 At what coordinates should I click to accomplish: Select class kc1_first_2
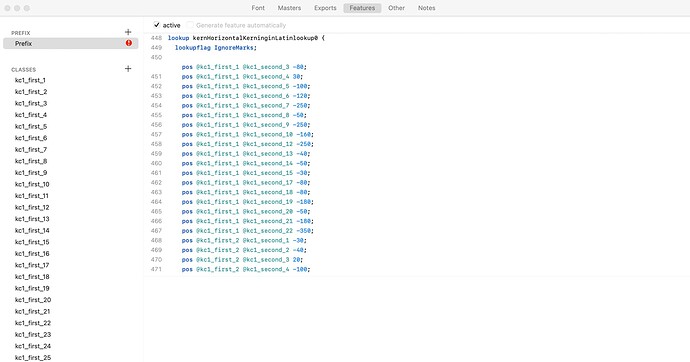[31, 91]
